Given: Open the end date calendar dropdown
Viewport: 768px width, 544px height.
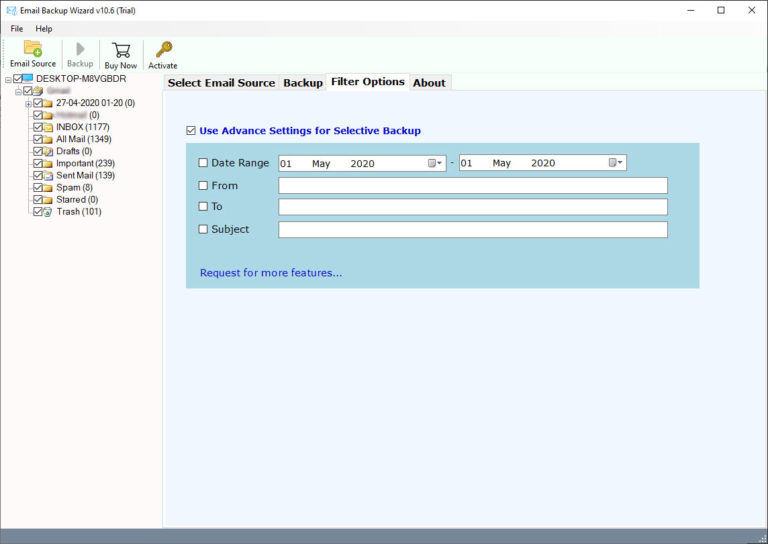Looking at the screenshot, I should (616, 163).
